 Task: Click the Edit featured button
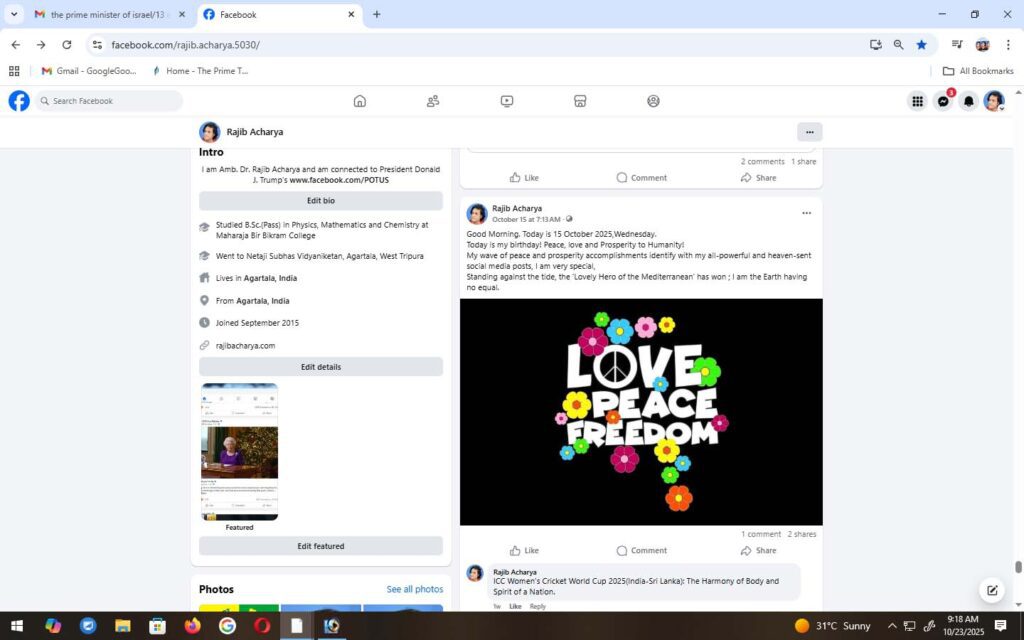click(x=321, y=546)
